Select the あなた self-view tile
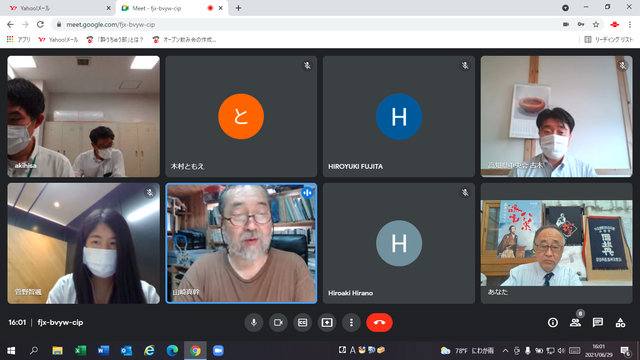640x360 pixels. click(x=556, y=243)
